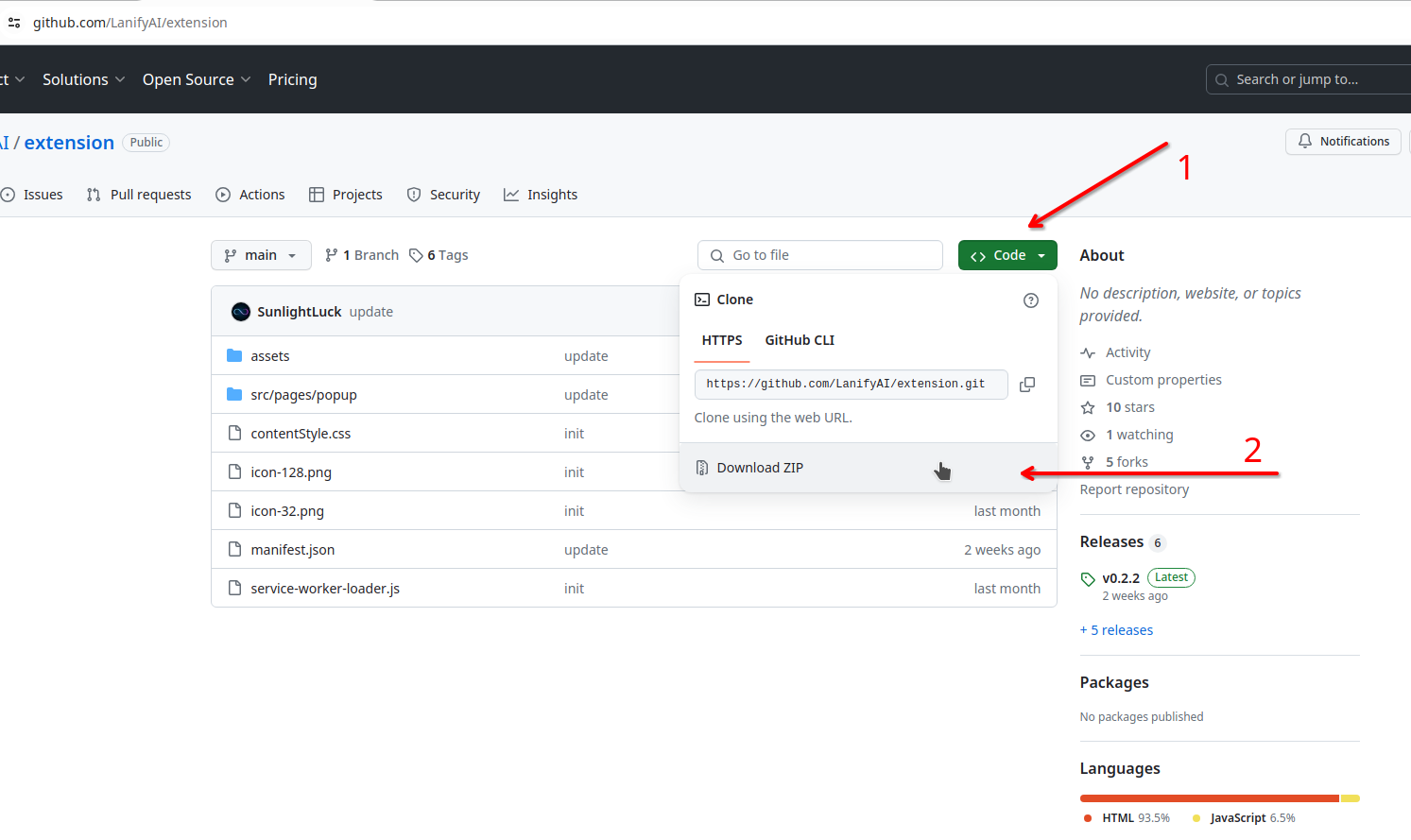Screen dimensions: 1411x840
Task: Click the Activity pulse icon
Action: pyautogui.click(x=1088, y=353)
